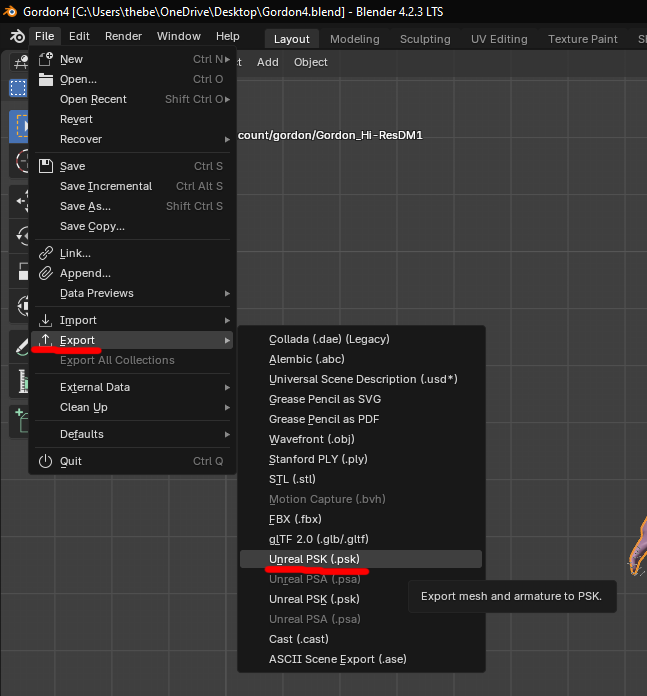This screenshot has width=647, height=696.
Task: Select Universal Scene Description (.usd*) export
Action: (361, 379)
